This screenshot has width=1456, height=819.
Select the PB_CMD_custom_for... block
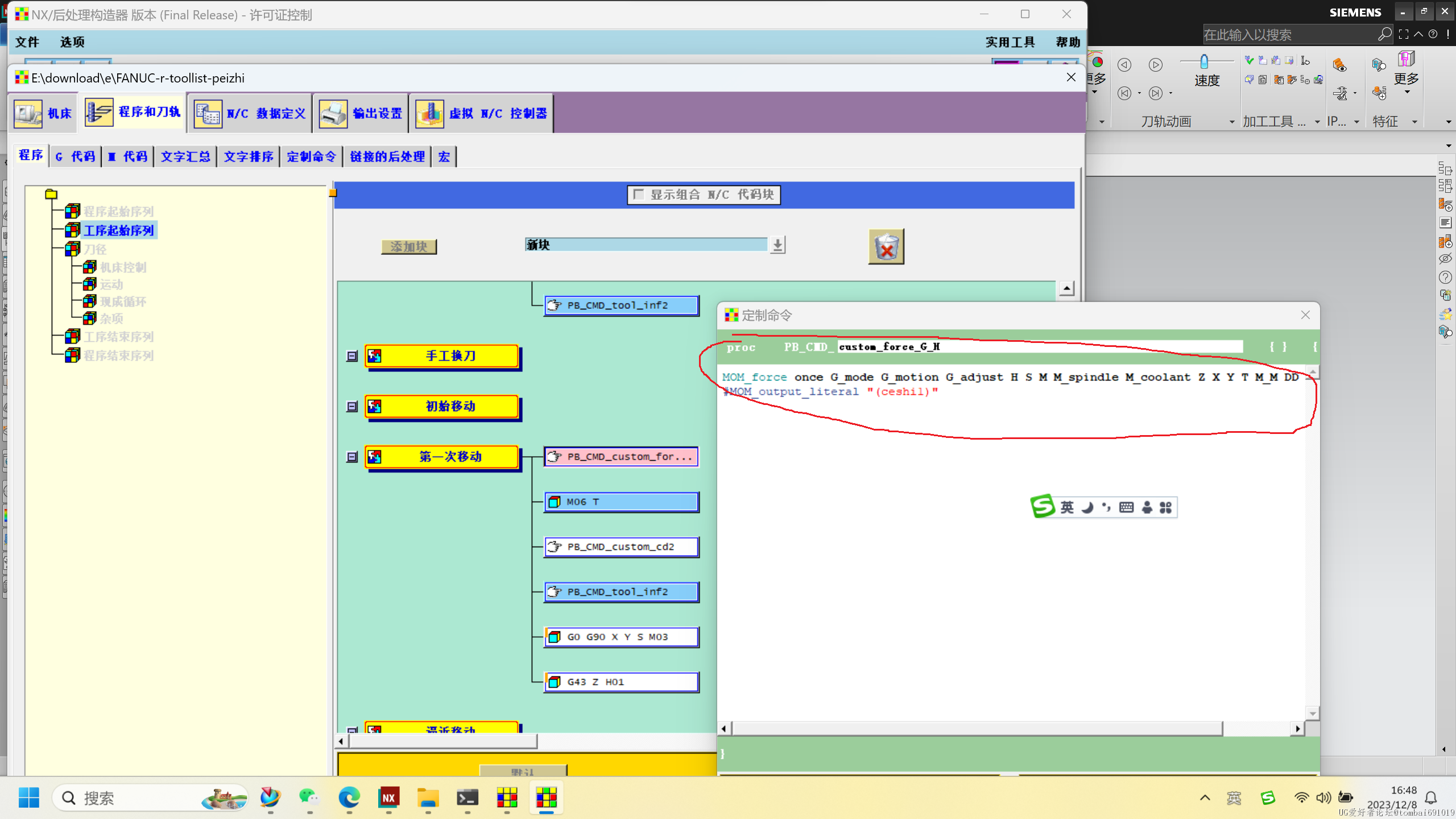point(621,457)
